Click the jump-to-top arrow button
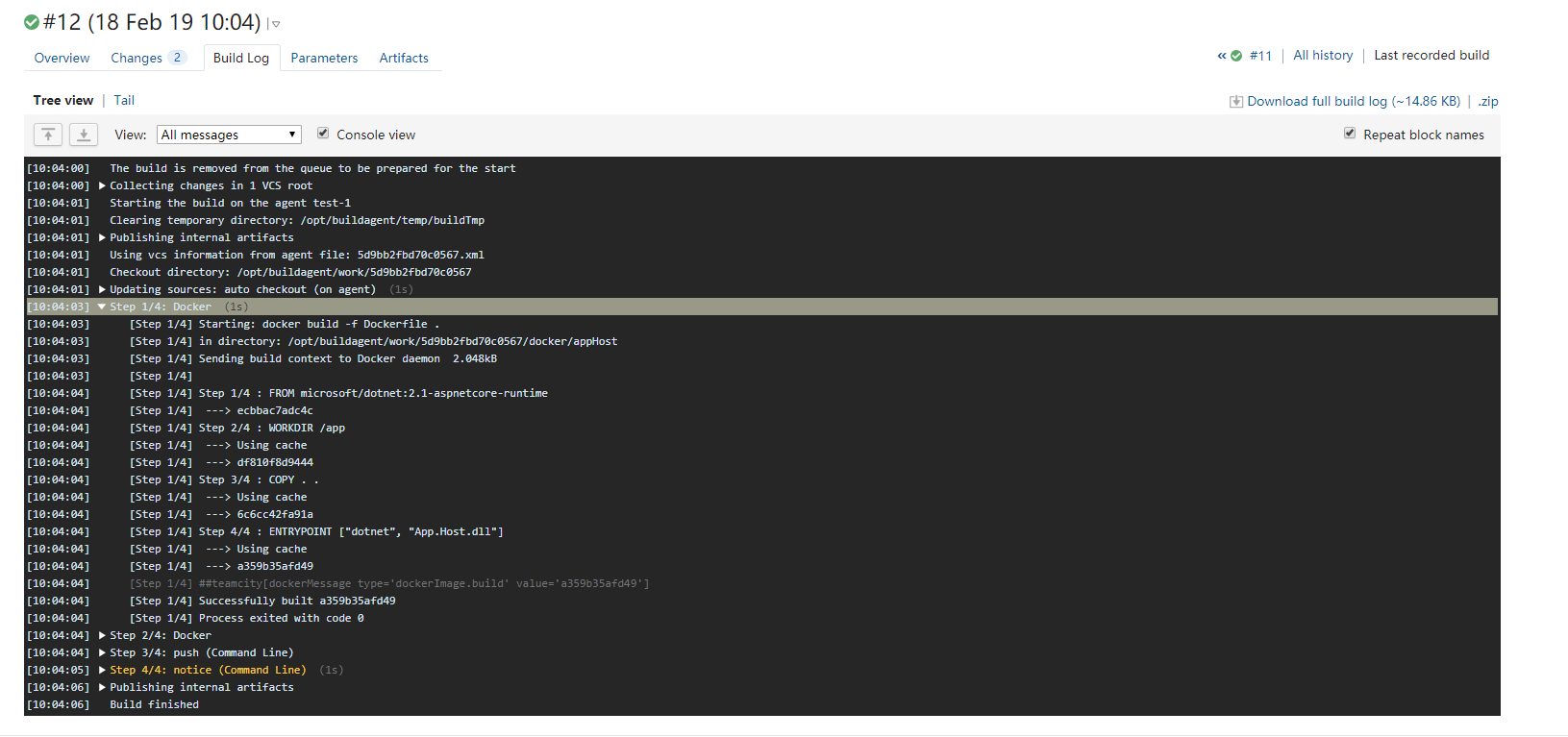 pyautogui.click(x=48, y=135)
